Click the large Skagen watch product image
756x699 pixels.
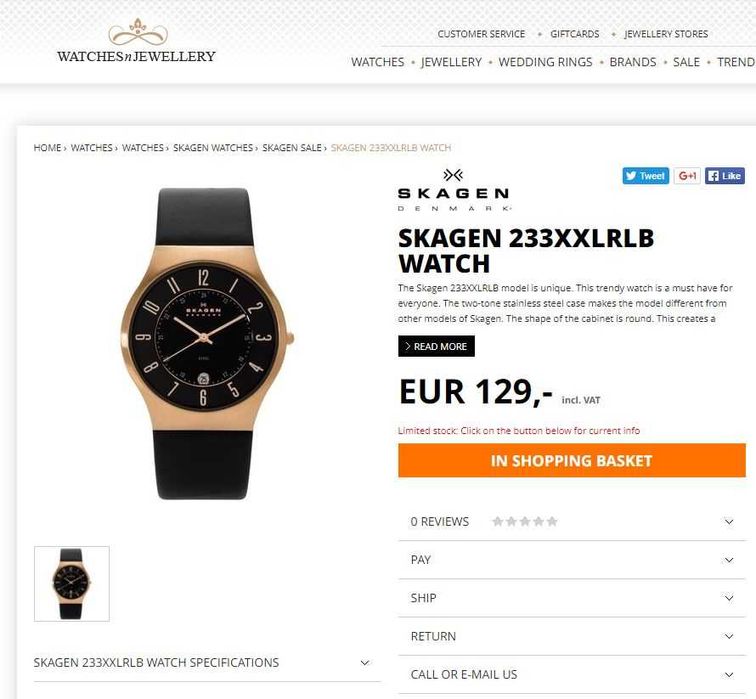[x=206, y=343]
